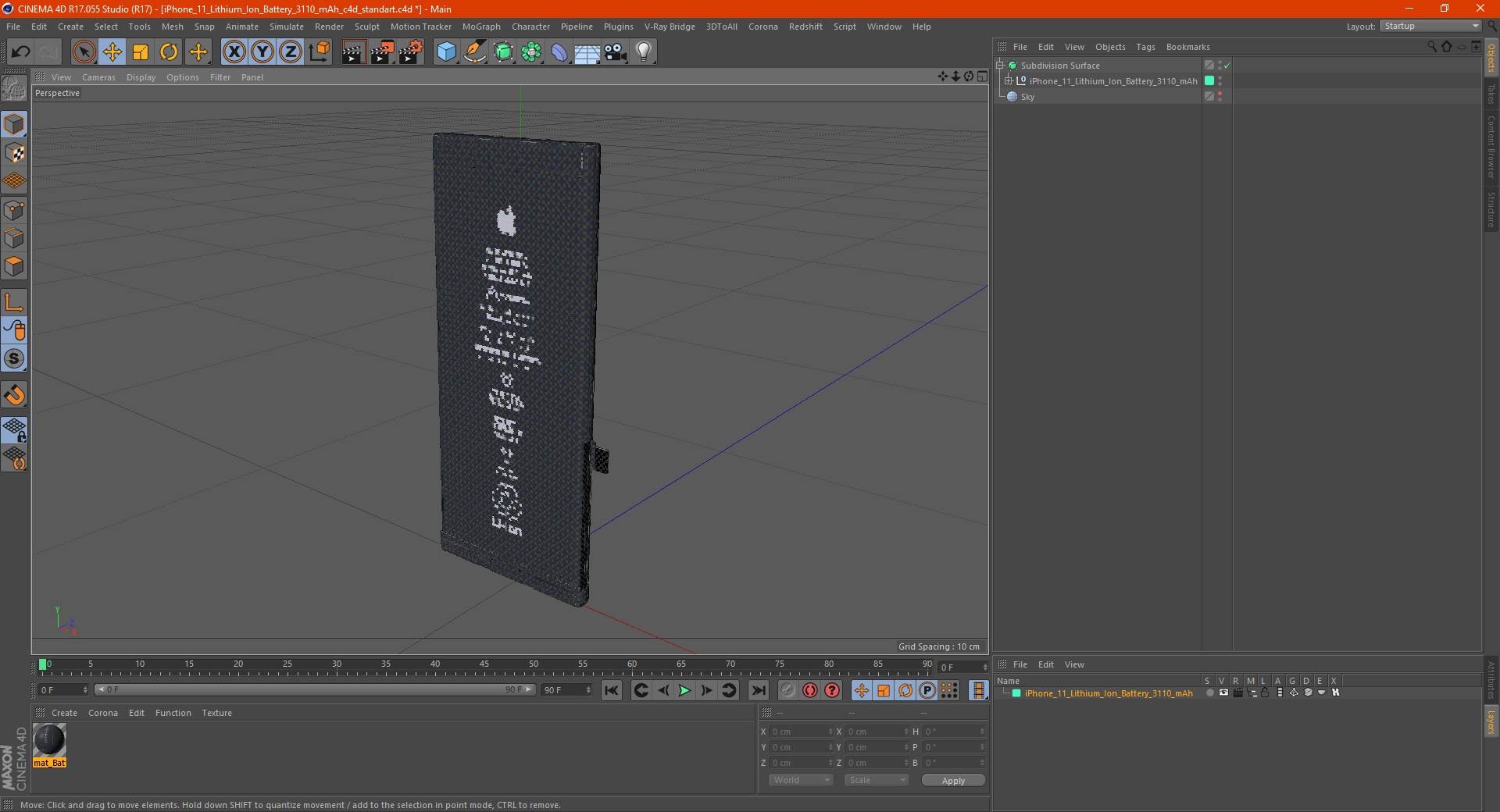
Task: Open the Simulate menu
Action: pyautogui.click(x=287, y=27)
